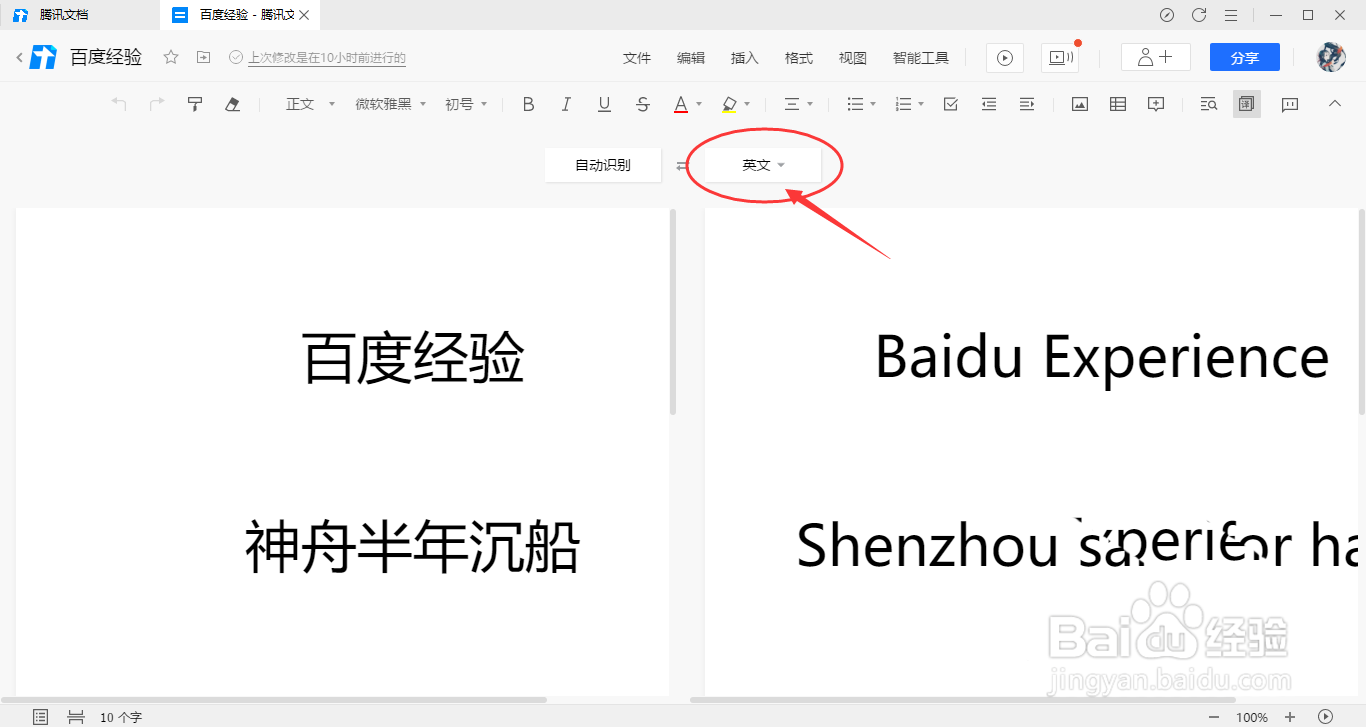Click the undo arrow in toolbar
Screen dimensions: 1366x727
click(x=119, y=104)
